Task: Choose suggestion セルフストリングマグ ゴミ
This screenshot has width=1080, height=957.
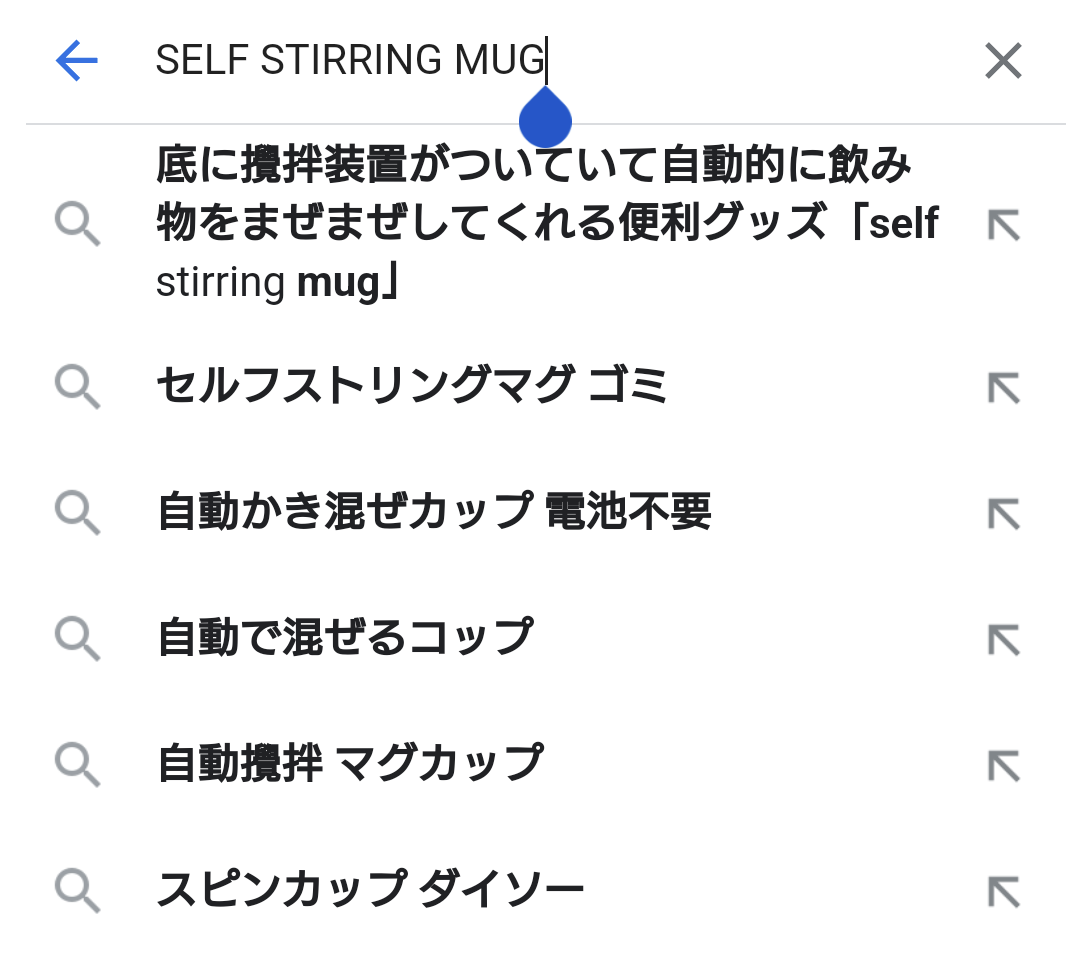Action: coord(412,386)
